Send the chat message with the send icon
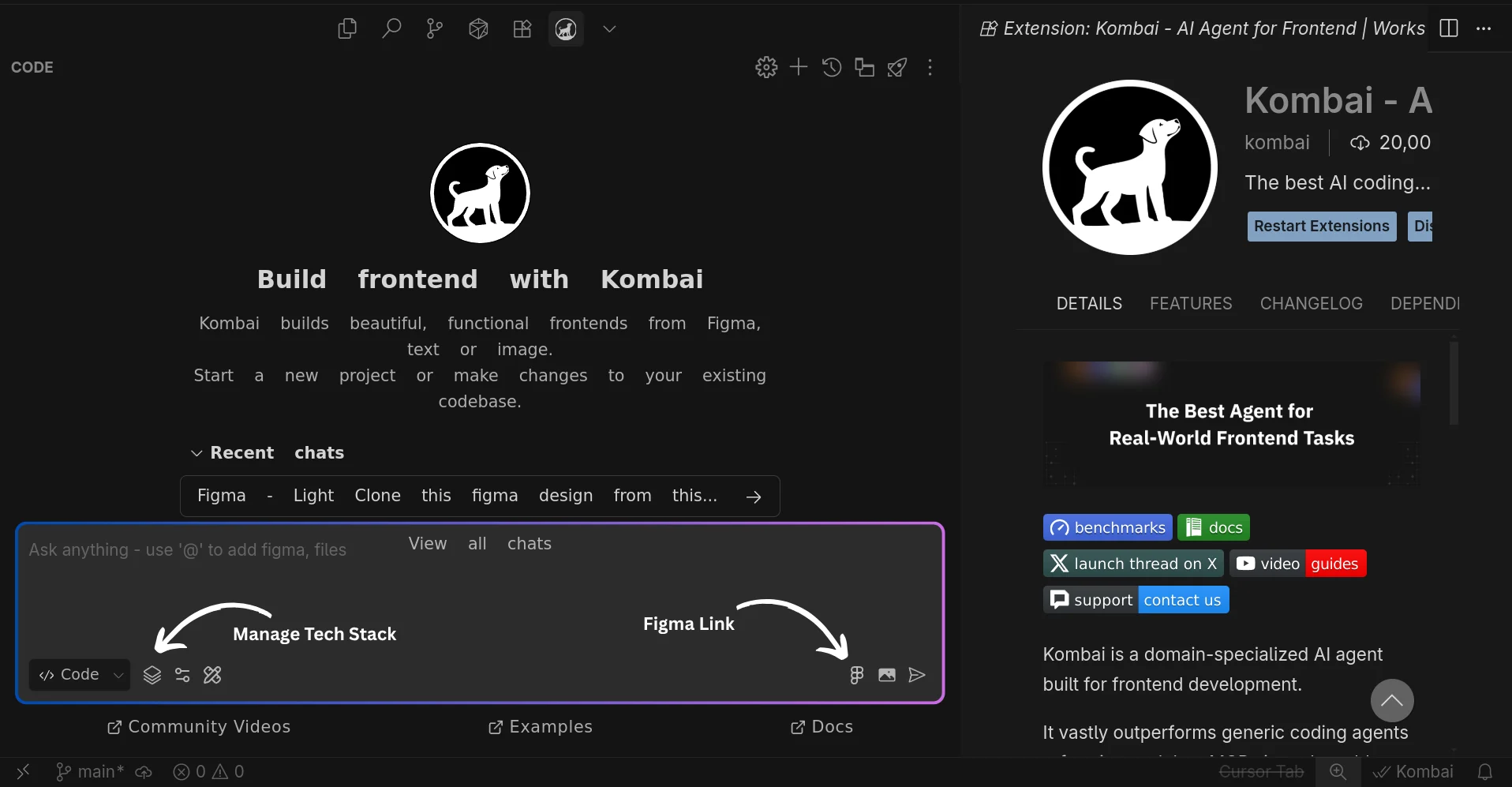 point(915,675)
